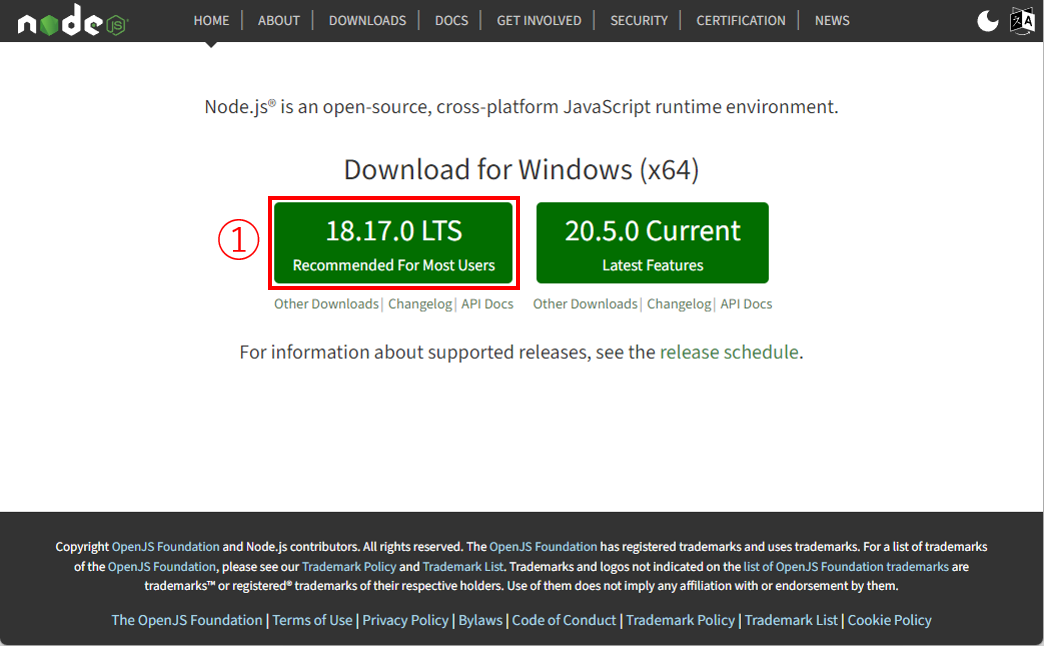Image resolution: width=1044 pixels, height=646 pixels.
Task: Open the CERTIFICATION page
Action: click(x=740, y=20)
